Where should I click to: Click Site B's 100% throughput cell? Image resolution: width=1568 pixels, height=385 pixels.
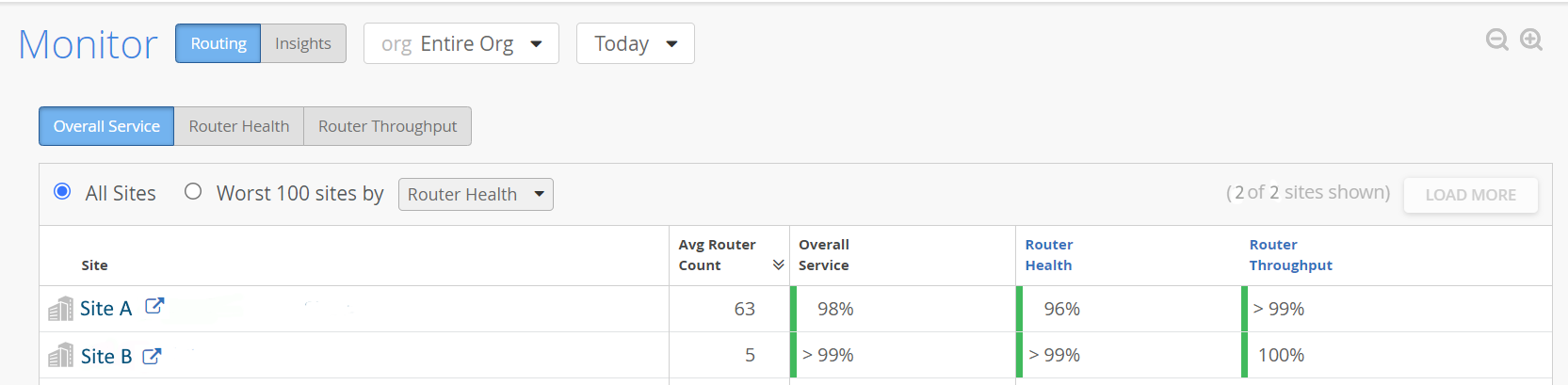(1281, 356)
